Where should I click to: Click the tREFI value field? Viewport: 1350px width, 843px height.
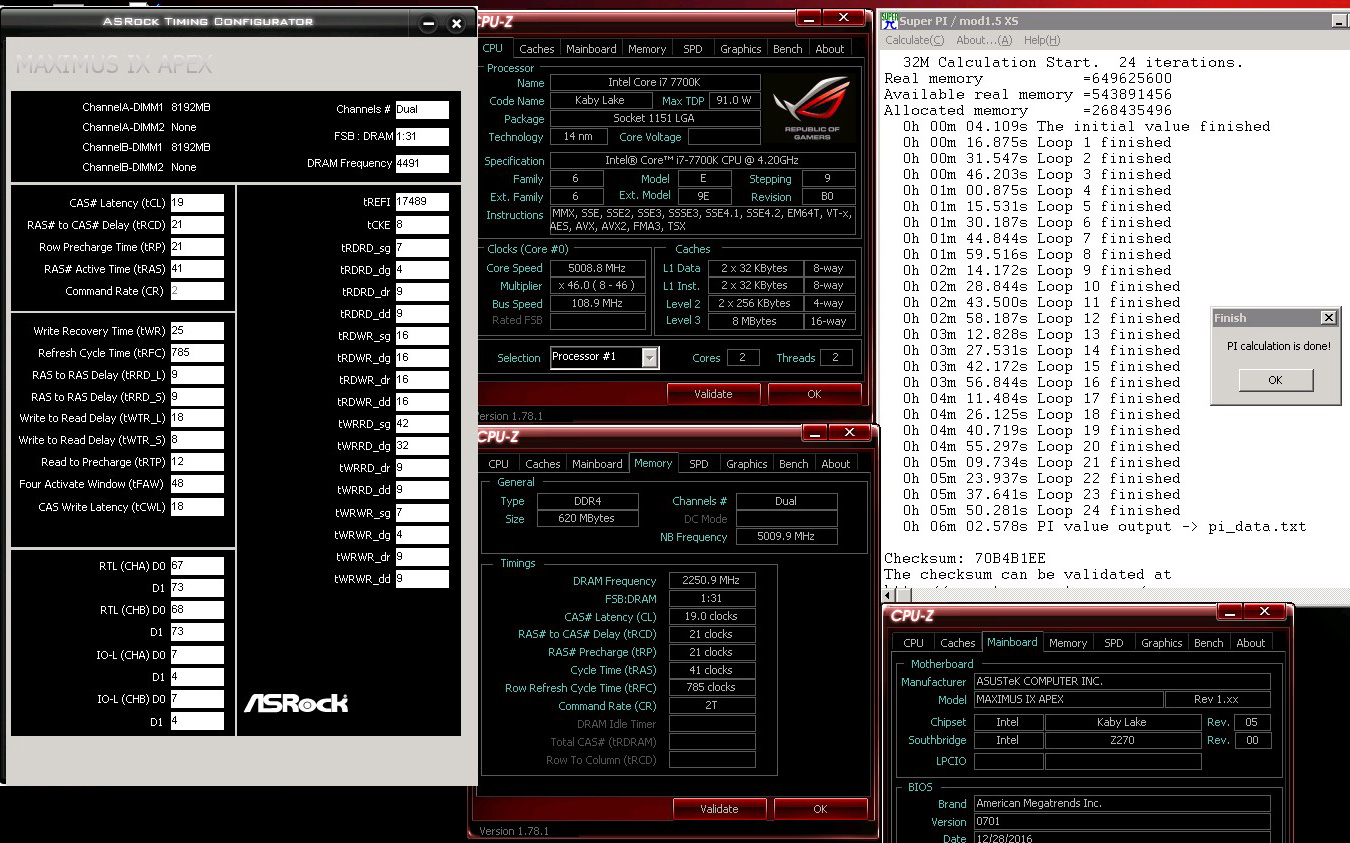(422, 202)
